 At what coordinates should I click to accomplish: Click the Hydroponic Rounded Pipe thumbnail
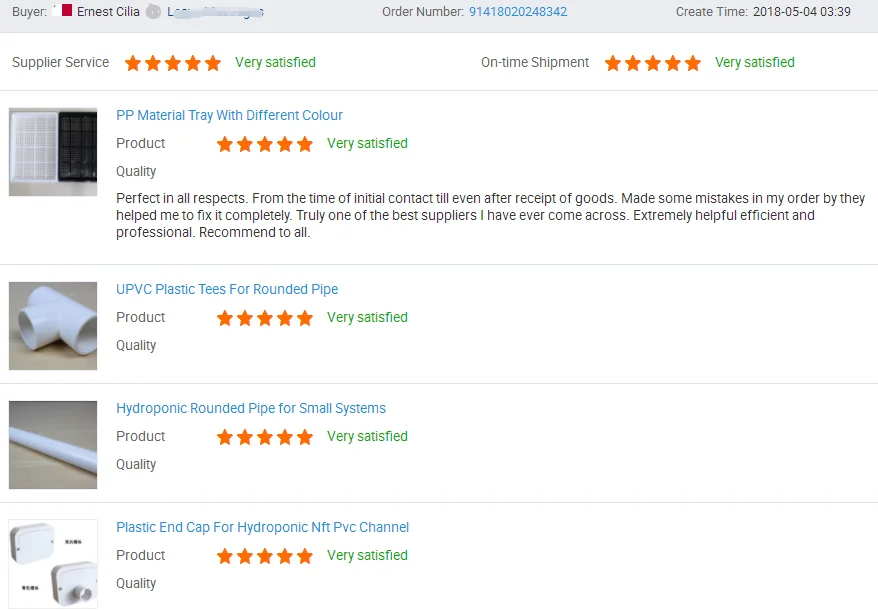coord(53,445)
